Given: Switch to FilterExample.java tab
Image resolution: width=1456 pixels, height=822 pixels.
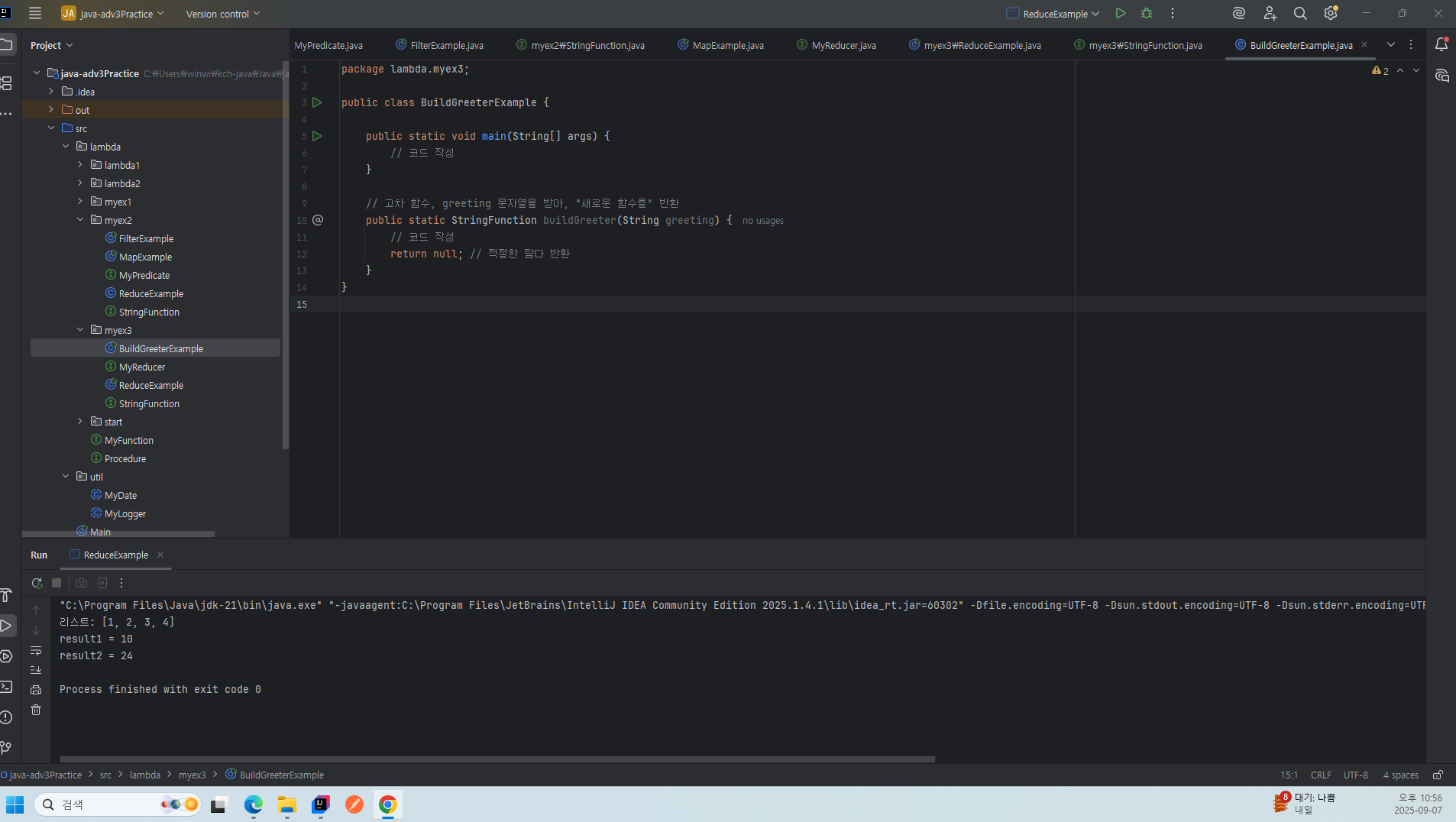Looking at the screenshot, I should tap(439, 45).
